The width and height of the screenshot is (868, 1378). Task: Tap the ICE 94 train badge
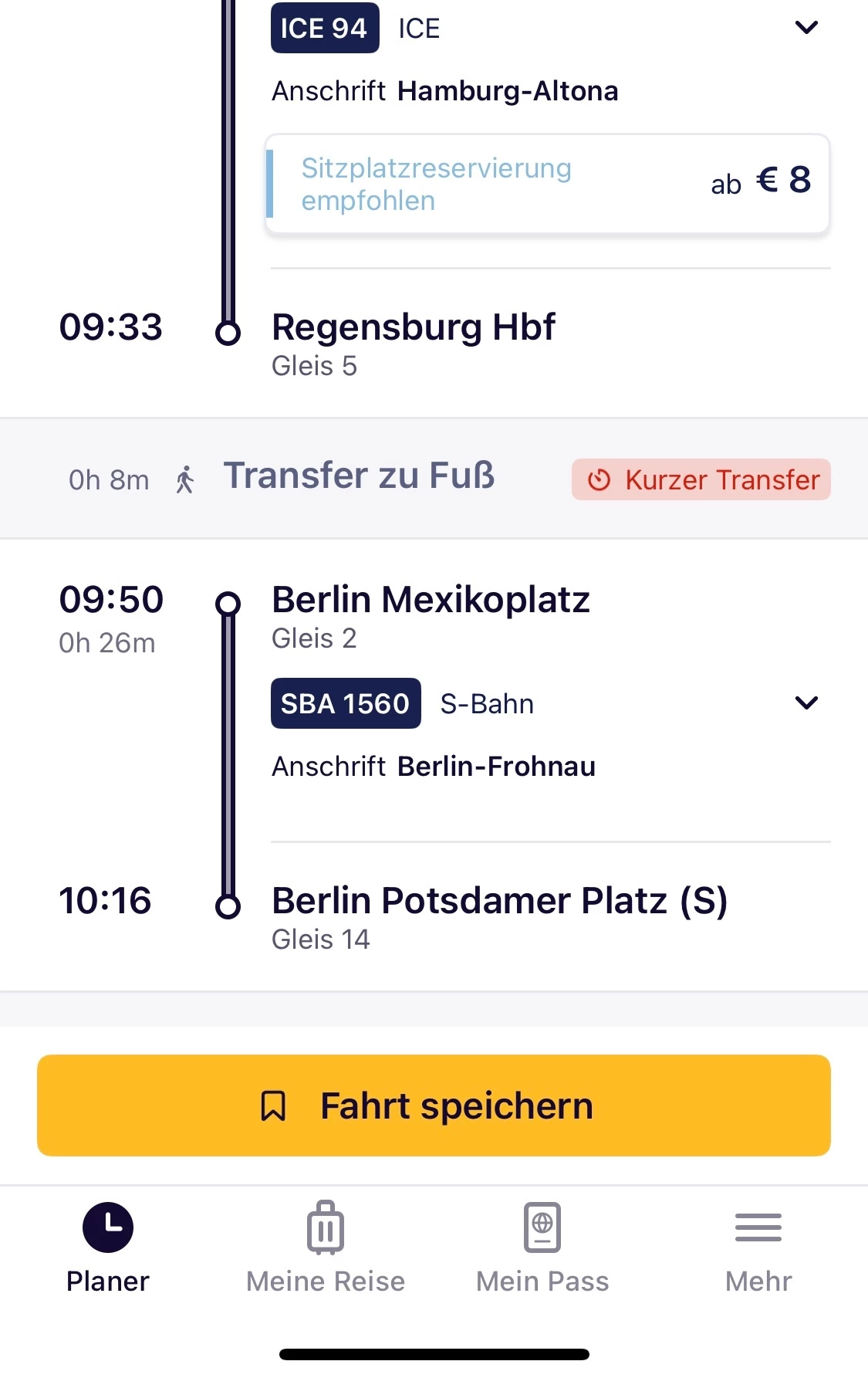point(325,29)
